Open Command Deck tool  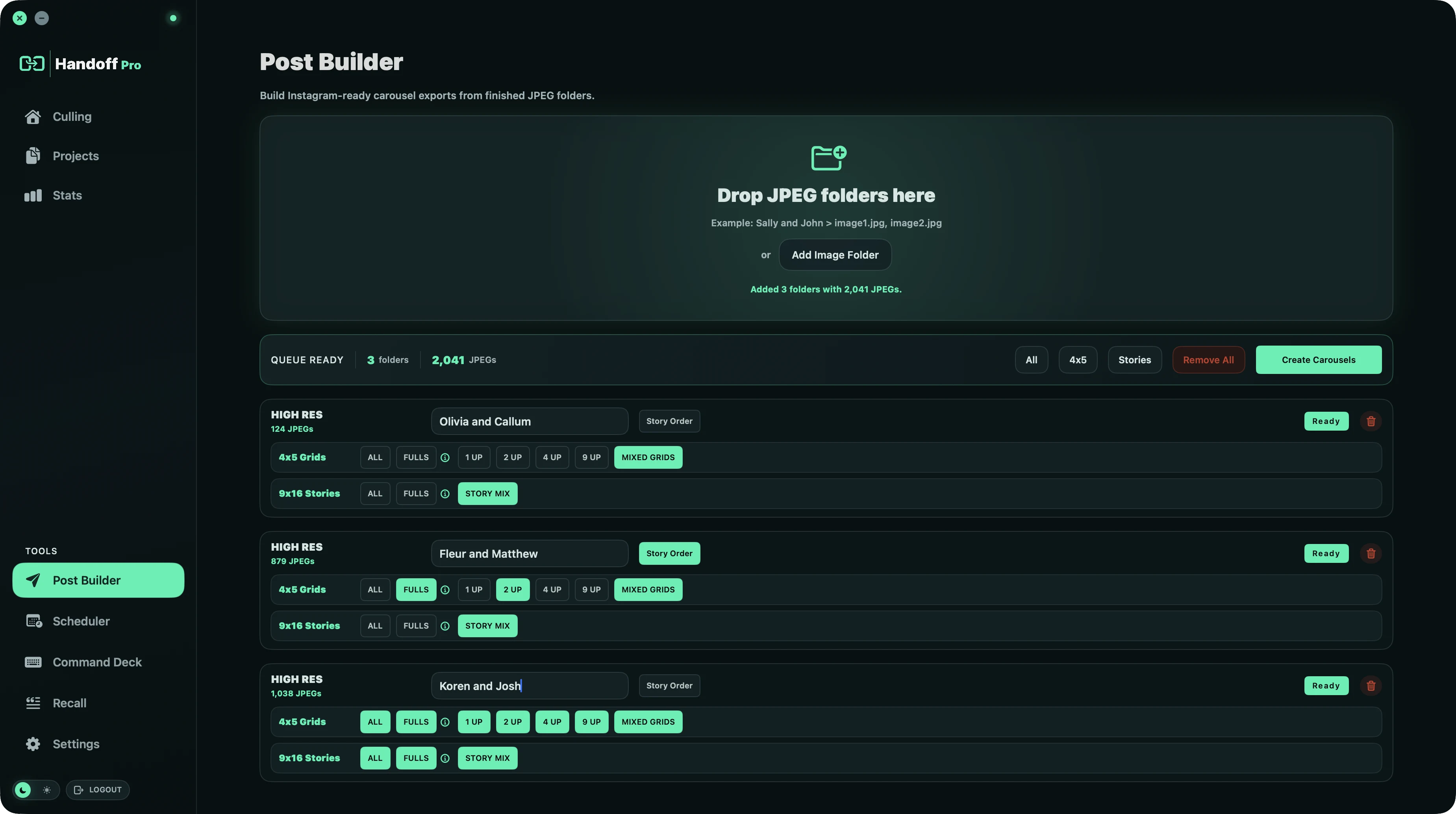(96, 662)
